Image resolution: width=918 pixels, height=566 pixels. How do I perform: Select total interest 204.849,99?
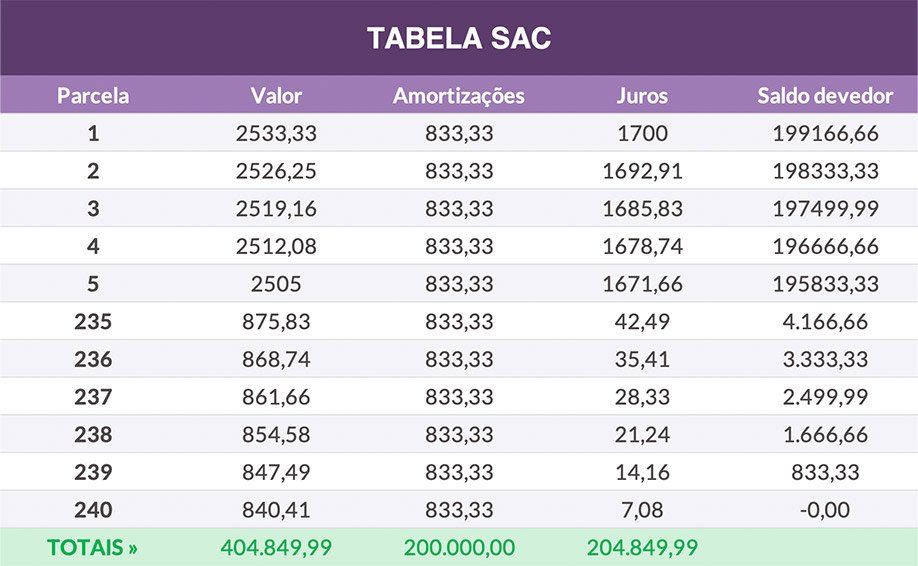[642, 548]
